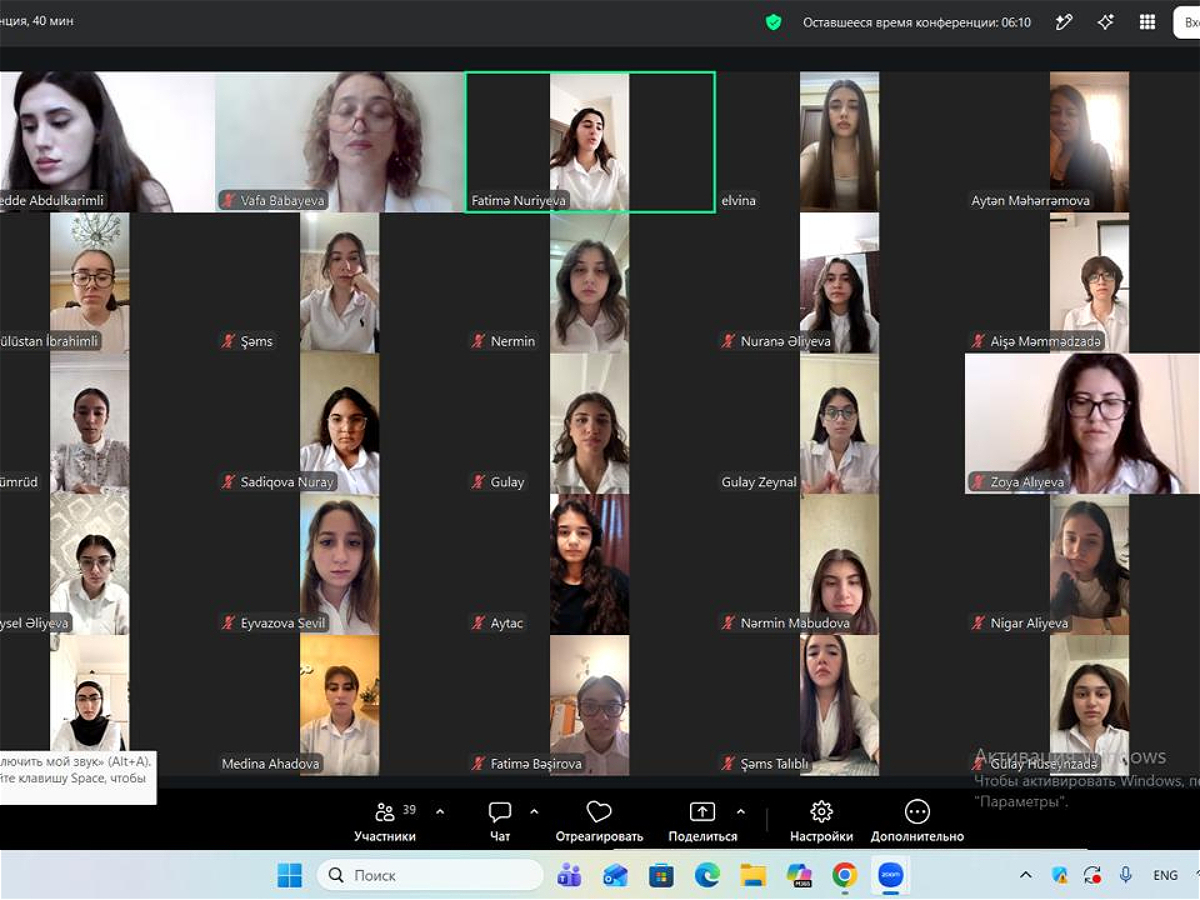The image size is (1200, 900).
Task: Click the tray microphone icon
Action: (1126, 875)
